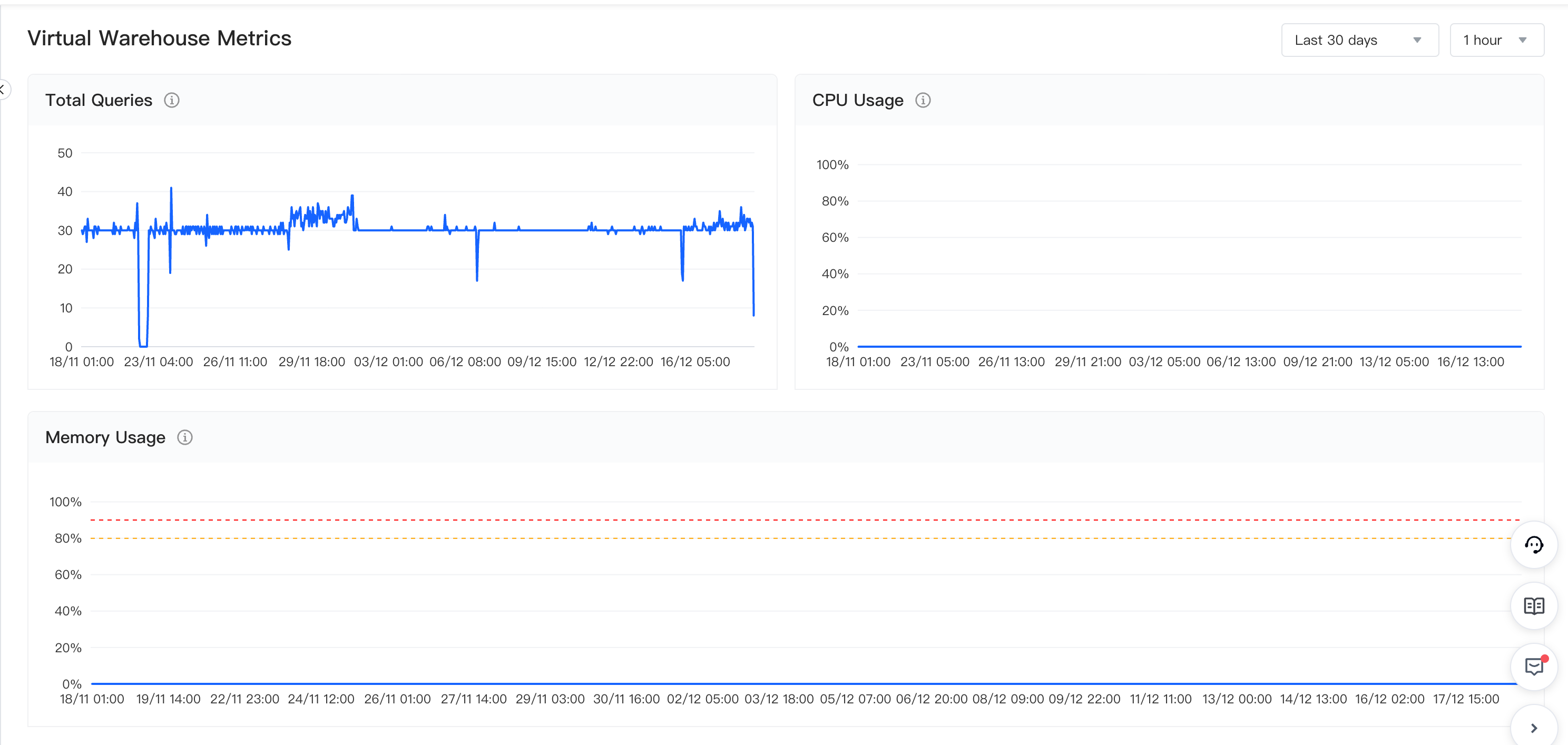
Task: Collapse the left sidebar arrow
Action: (x=3, y=90)
